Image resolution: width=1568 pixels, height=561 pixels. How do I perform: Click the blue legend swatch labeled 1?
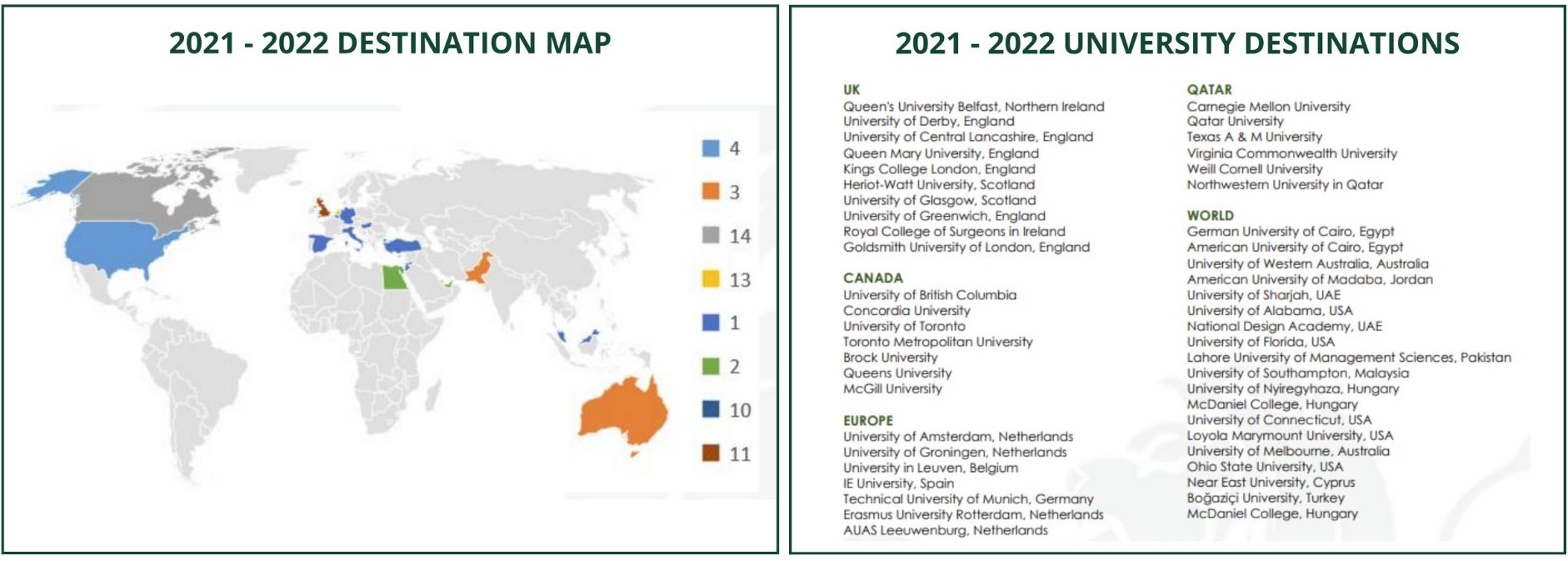pyautogui.click(x=710, y=323)
